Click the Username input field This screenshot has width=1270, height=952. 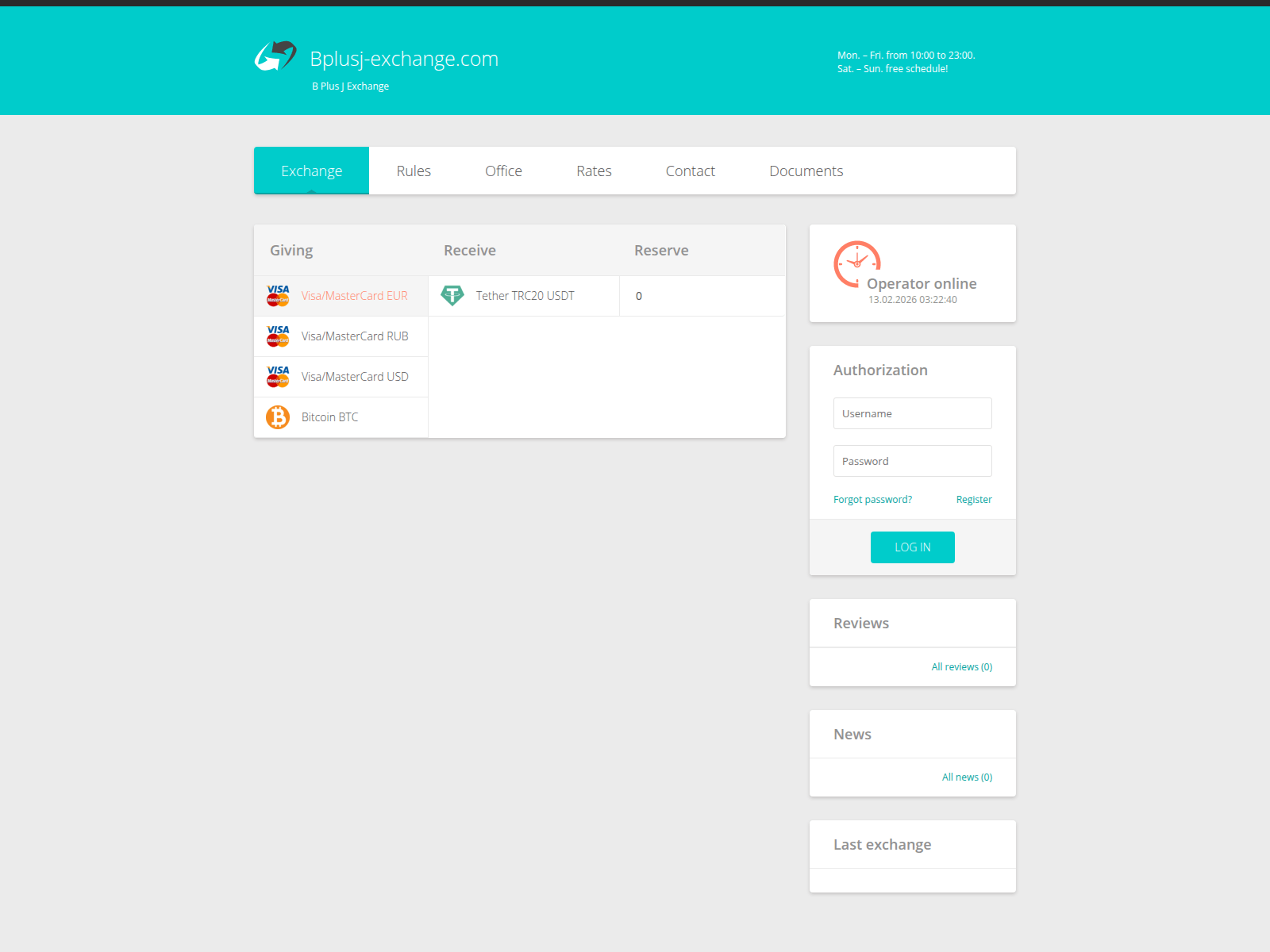click(912, 413)
